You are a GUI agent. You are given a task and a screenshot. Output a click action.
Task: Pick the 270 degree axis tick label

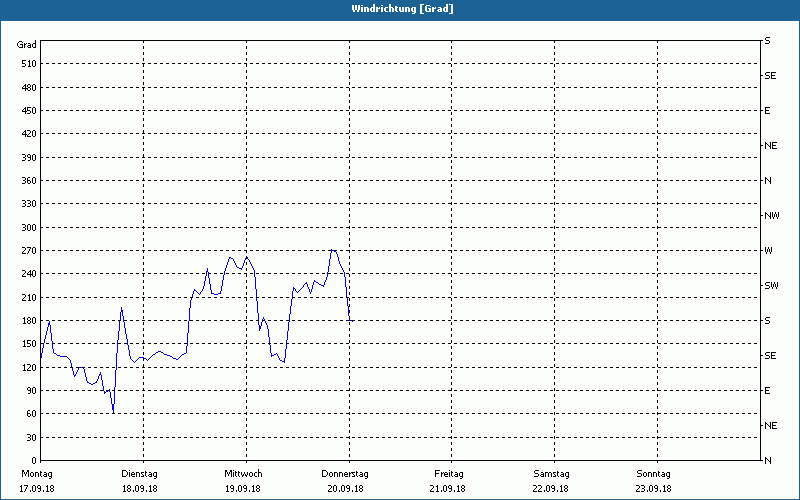click(29, 251)
